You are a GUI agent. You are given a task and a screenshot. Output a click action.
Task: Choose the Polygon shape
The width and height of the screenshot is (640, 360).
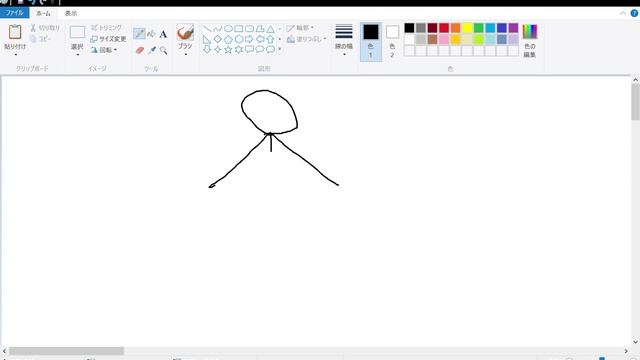coord(260,29)
